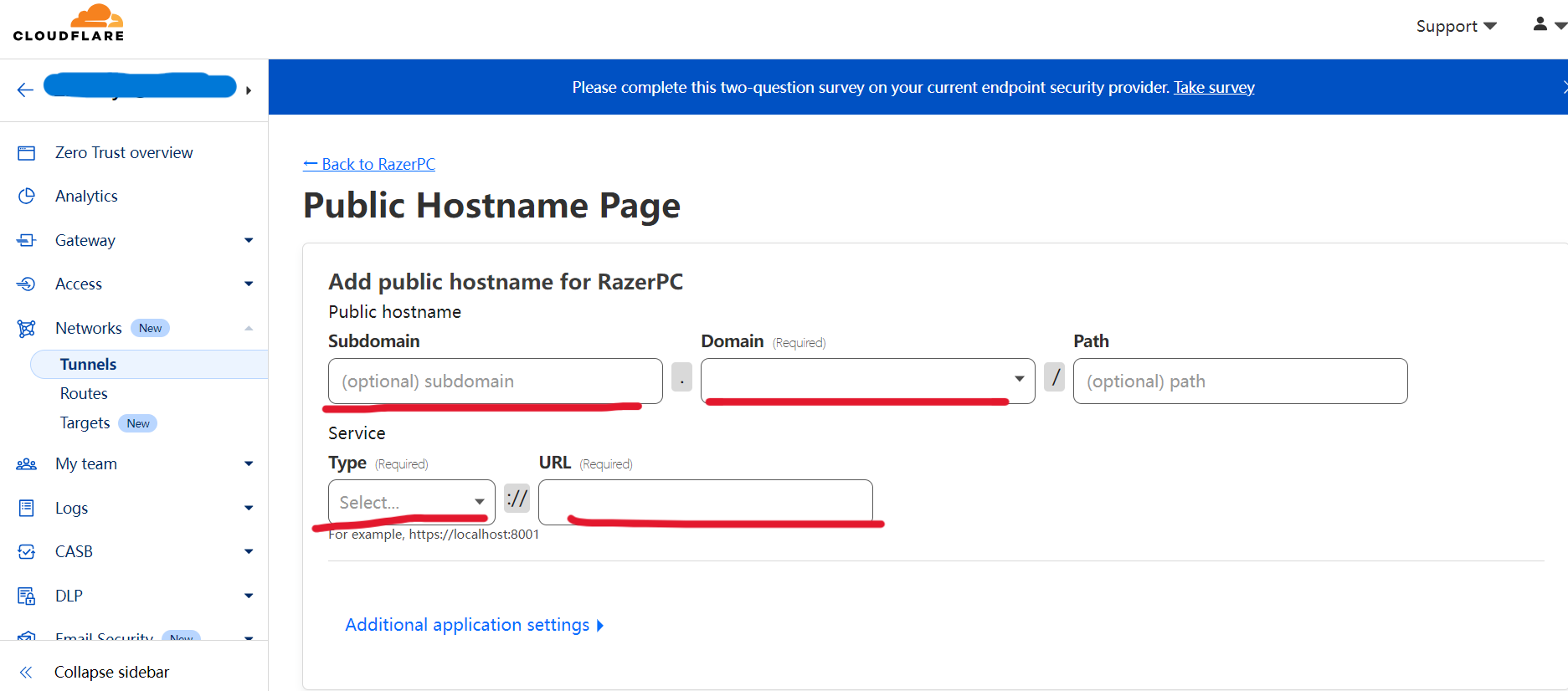Open the Support dropdown

click(x=1456, y=26)
